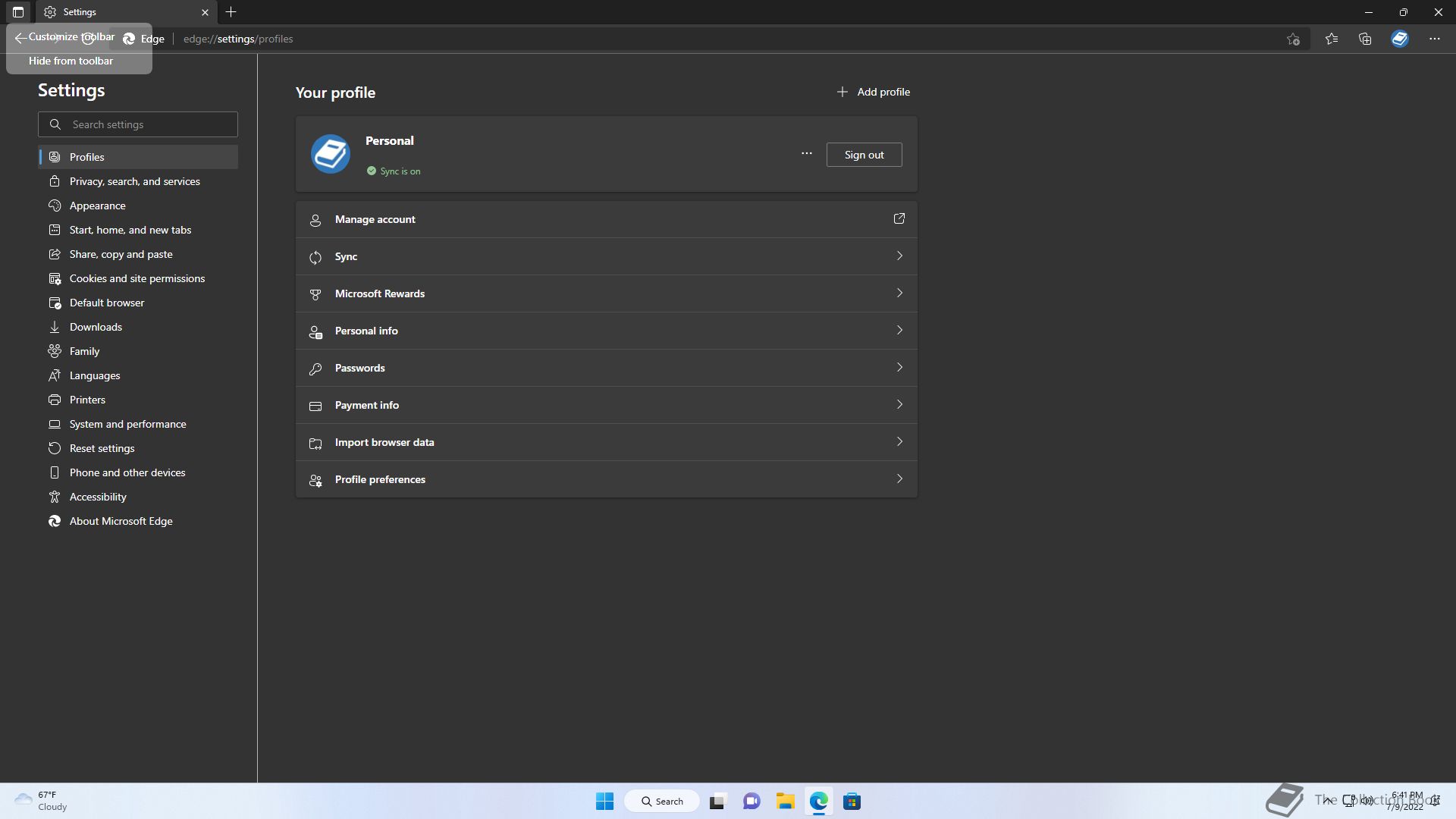1456x819 pixels.
Task: Expand the Payment info chevron
Action: coord(899,404)
